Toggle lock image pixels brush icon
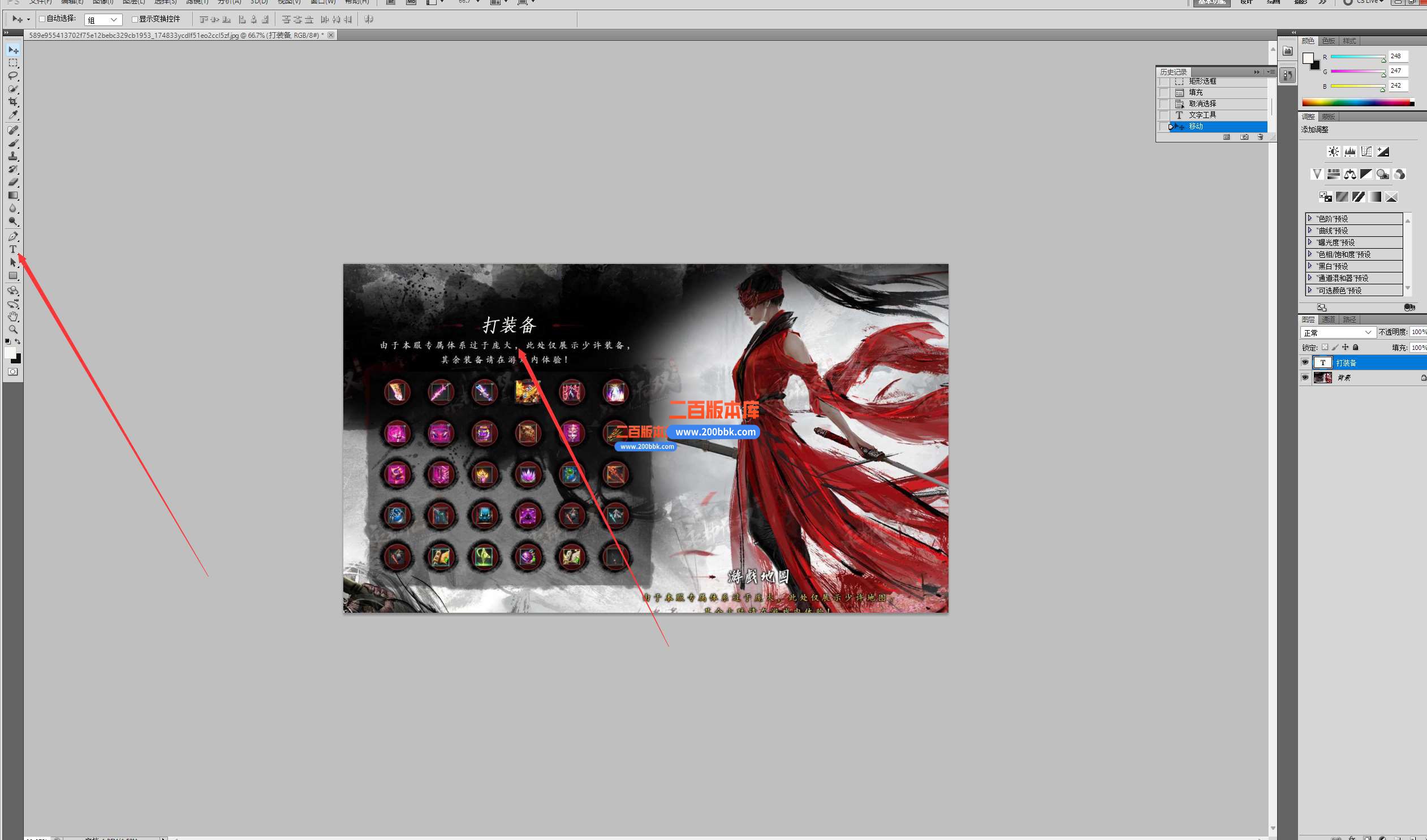The height and width of the screenshot is (840, 1427). coord(1335,348)
